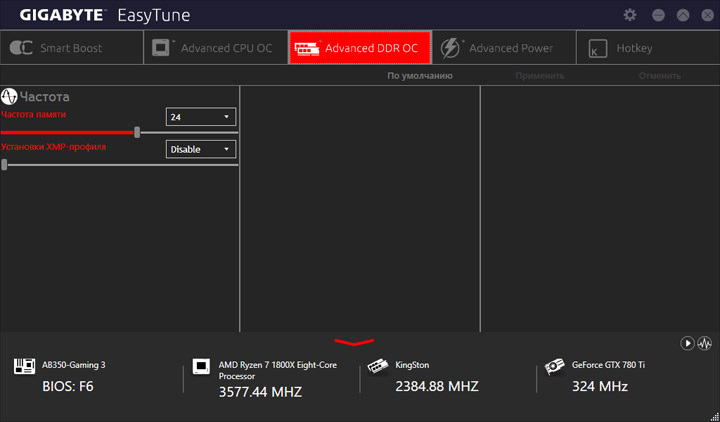The height and width of the screenshot is (422, 720).
Task: Open the EasyTune settings gear
Action: tap(630, 15)
